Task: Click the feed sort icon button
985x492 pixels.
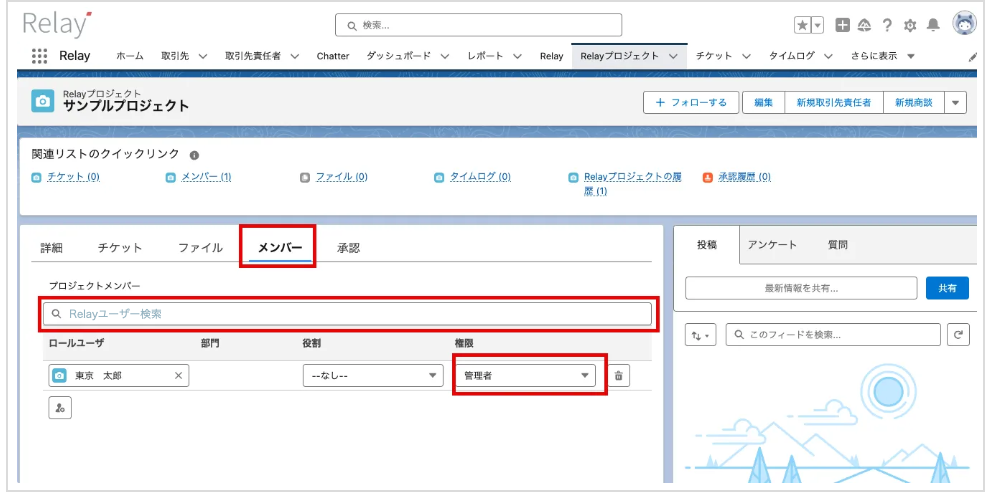Action: pos(700,335)
